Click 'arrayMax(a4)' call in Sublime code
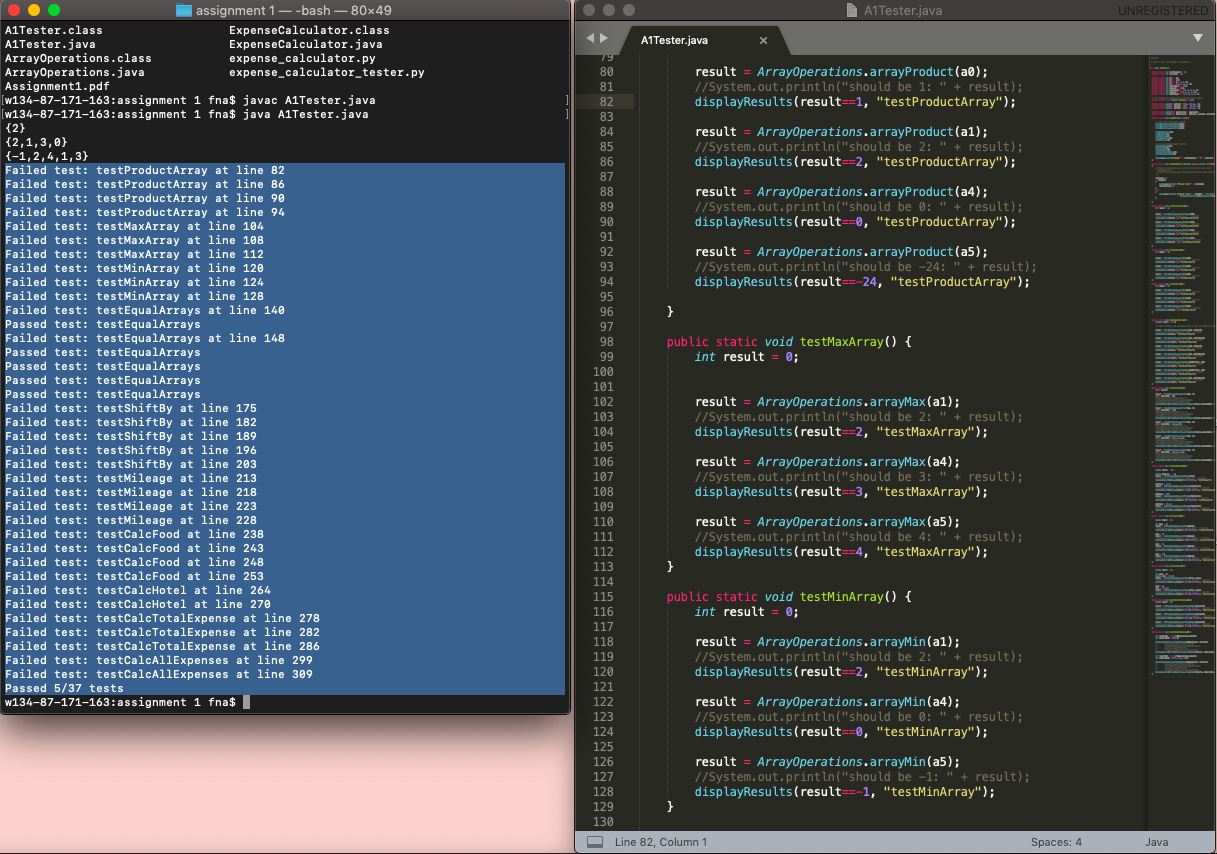The image size is (1217, 854). pyautogui.click(x=913, y=462)
